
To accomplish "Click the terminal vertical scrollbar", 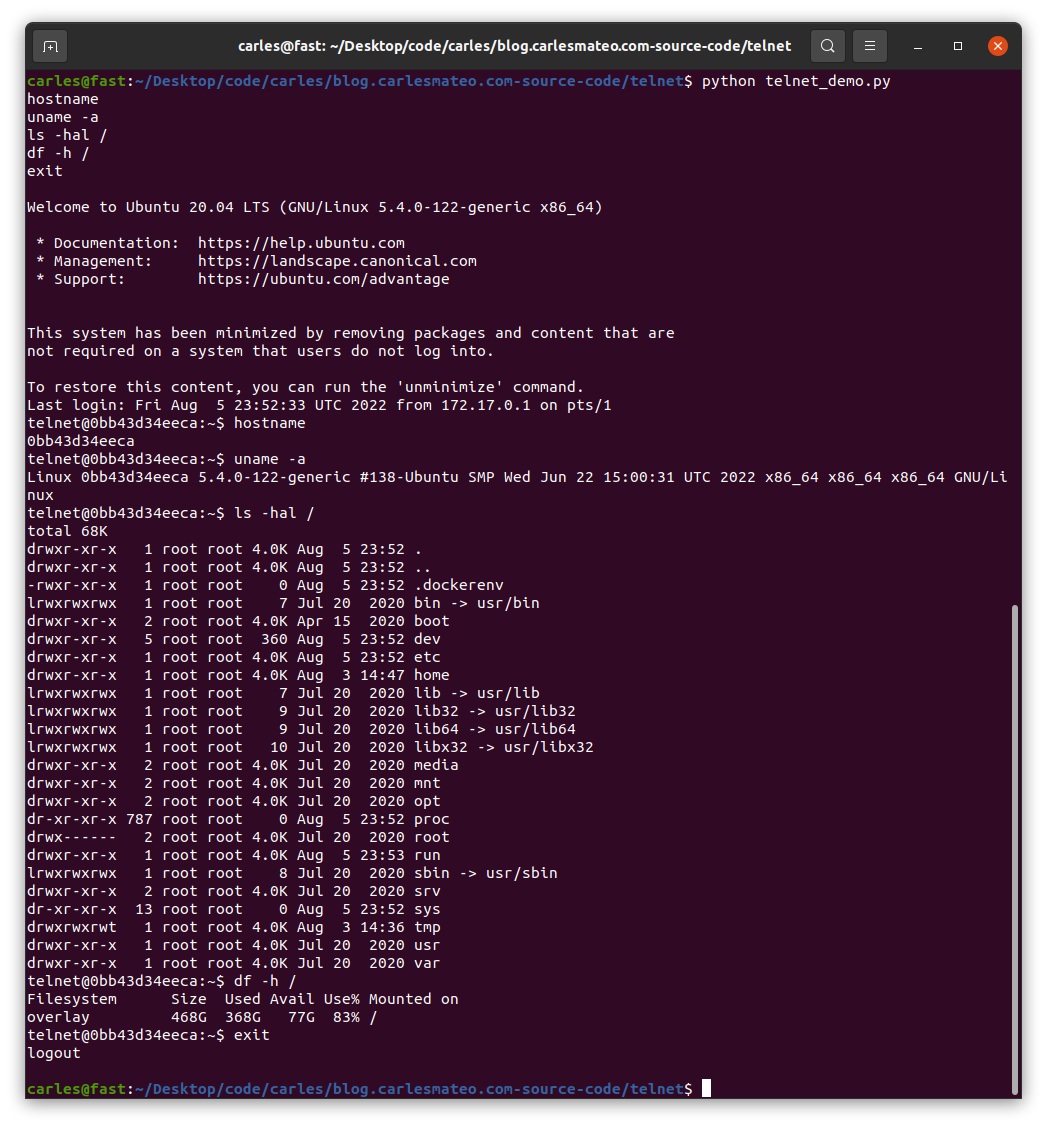I will (1015, 848).
